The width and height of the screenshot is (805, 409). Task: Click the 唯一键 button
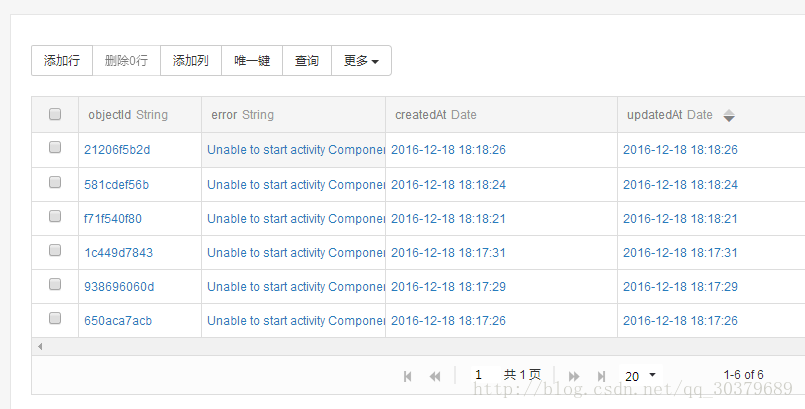(252, 61)
